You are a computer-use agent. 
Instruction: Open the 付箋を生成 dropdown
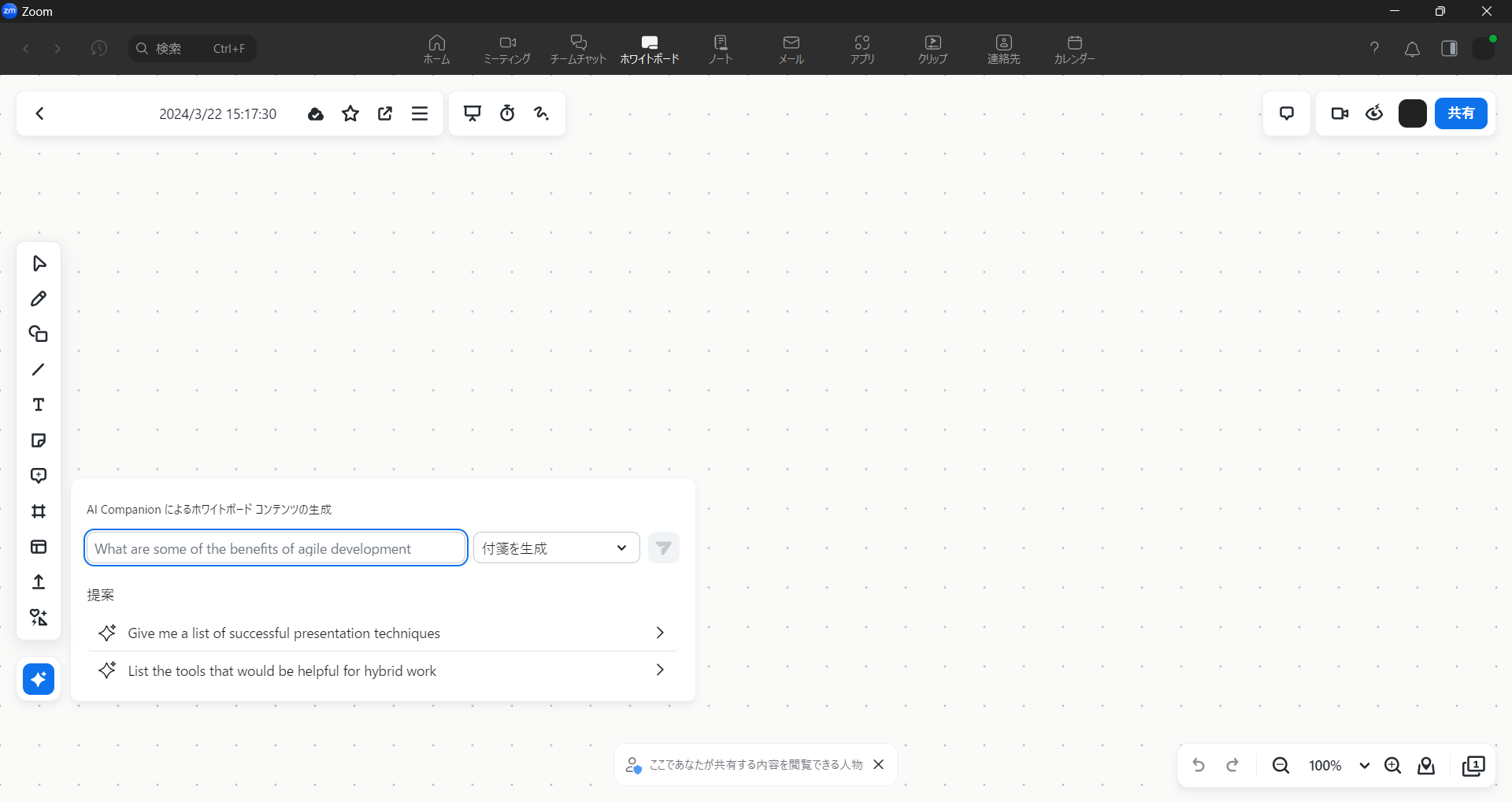556,548
